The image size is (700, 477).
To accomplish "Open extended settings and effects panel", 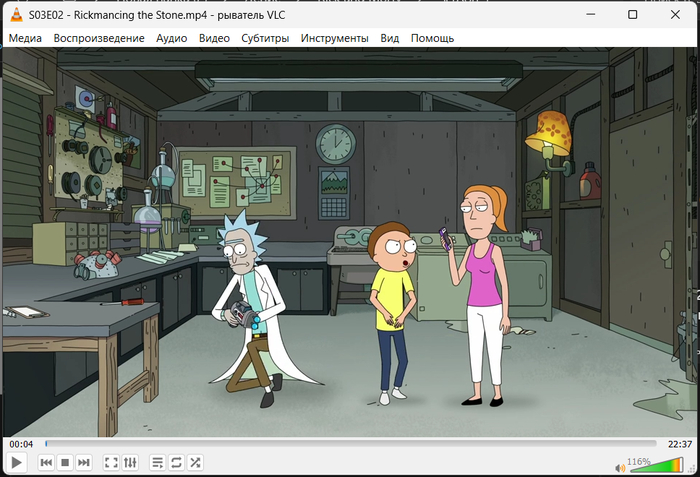I will click(130, 462).
